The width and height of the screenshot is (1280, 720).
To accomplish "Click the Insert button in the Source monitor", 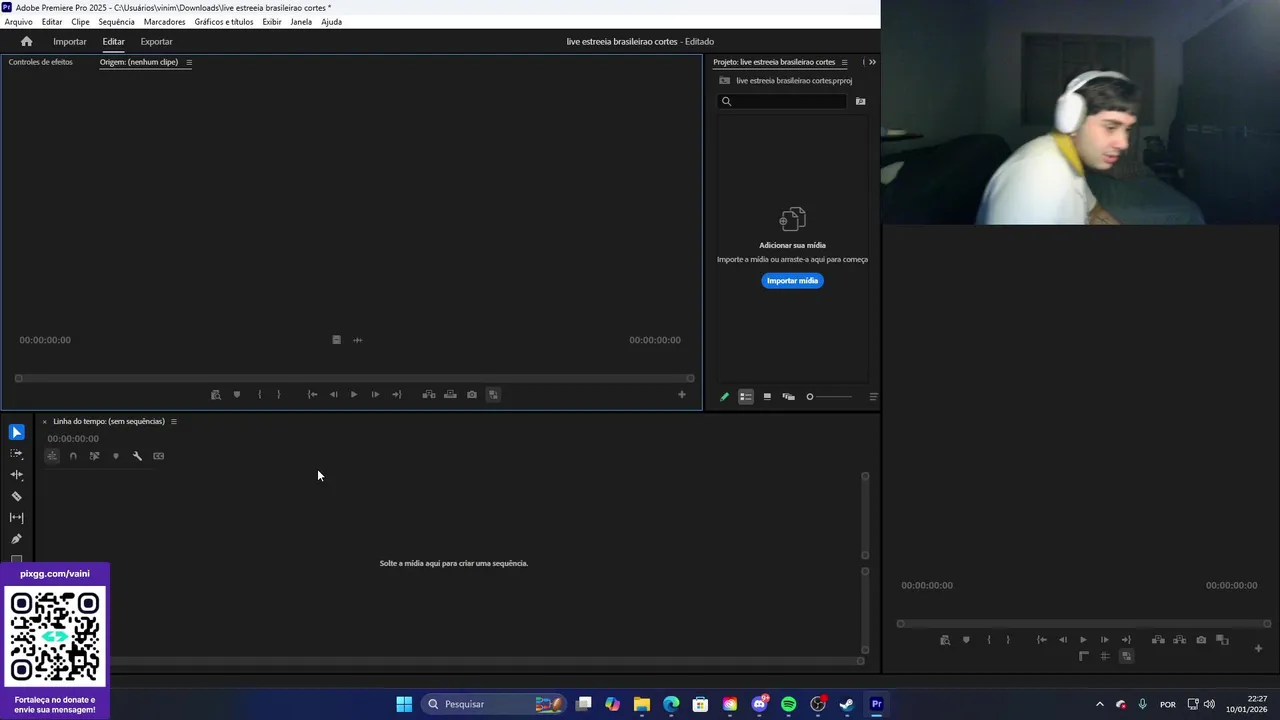I will (x=429, y=394).
